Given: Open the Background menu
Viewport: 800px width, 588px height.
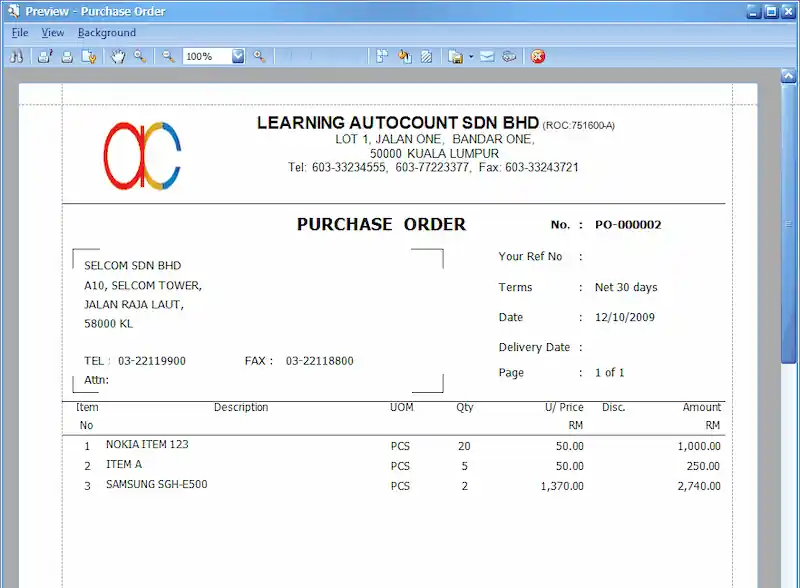Looking at the screenshot, I should click(107, 33).
